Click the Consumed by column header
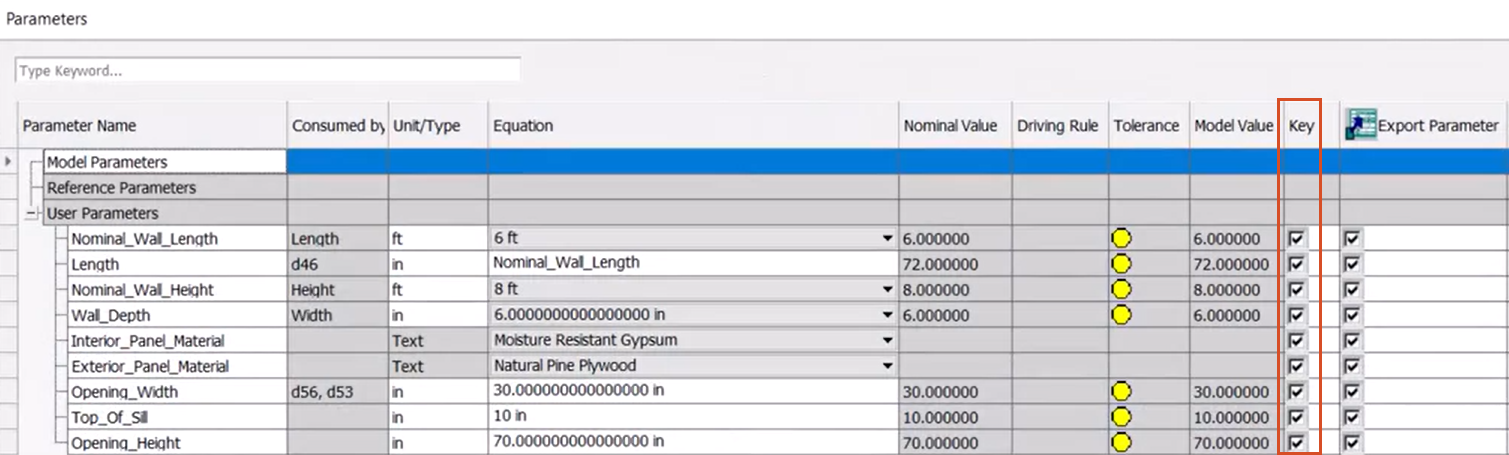The image size is (1509, 455). point(338,125)
